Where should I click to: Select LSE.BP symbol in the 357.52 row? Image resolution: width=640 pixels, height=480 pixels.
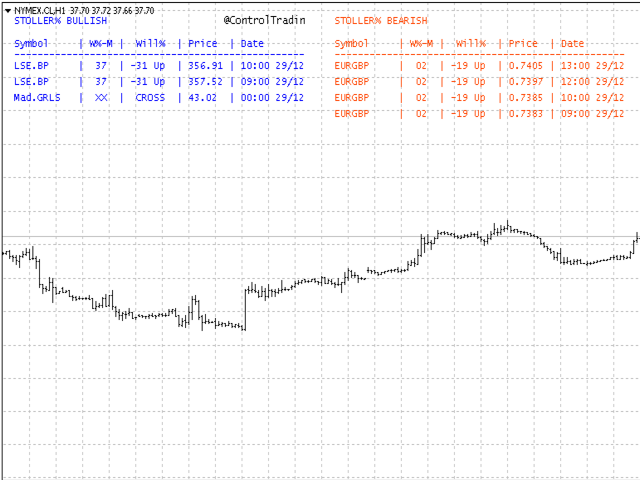pos(31,82)
